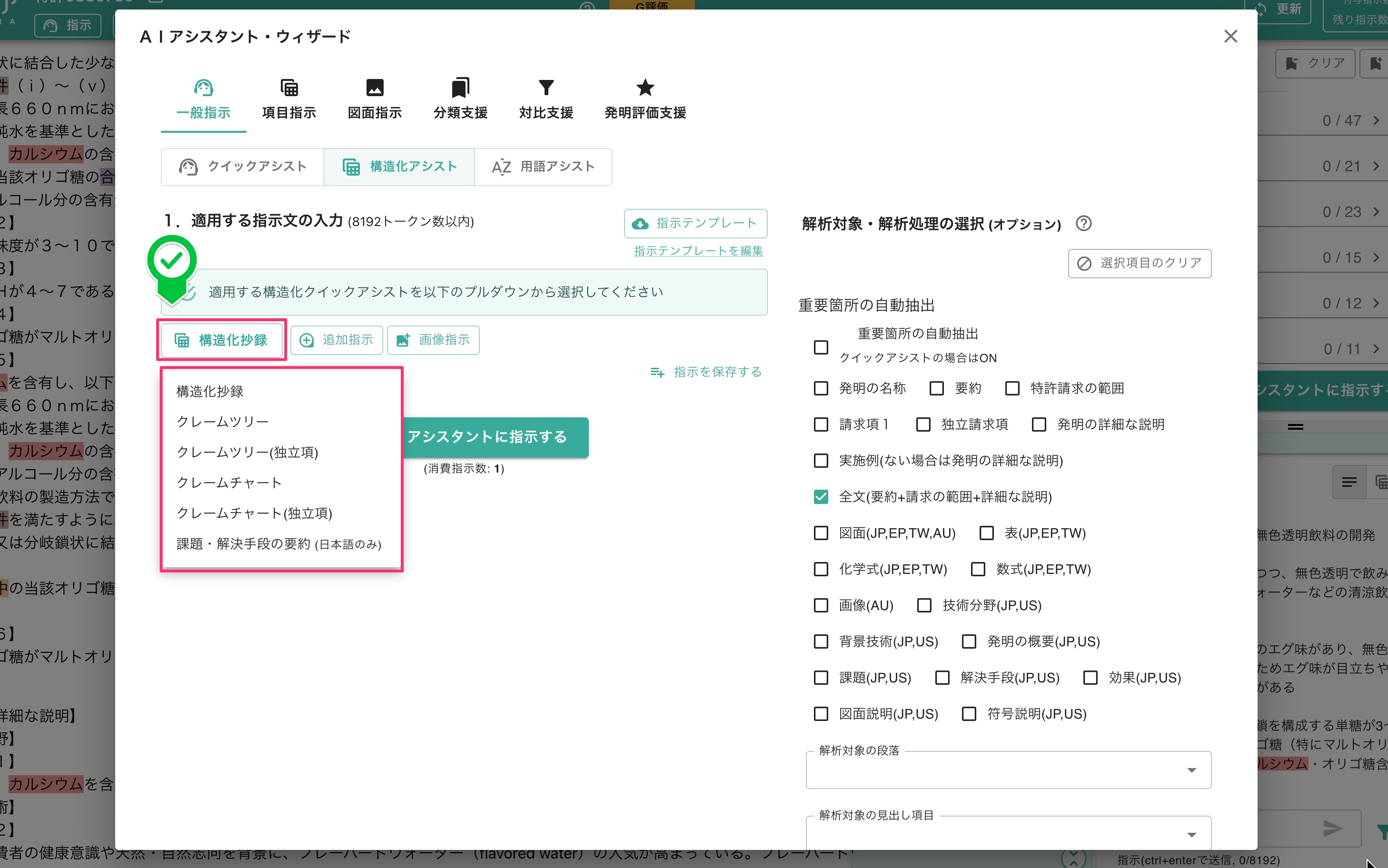
Task: Check the 請求項1 checkbox
Action: pyautogui.click(x=821, y=425)
